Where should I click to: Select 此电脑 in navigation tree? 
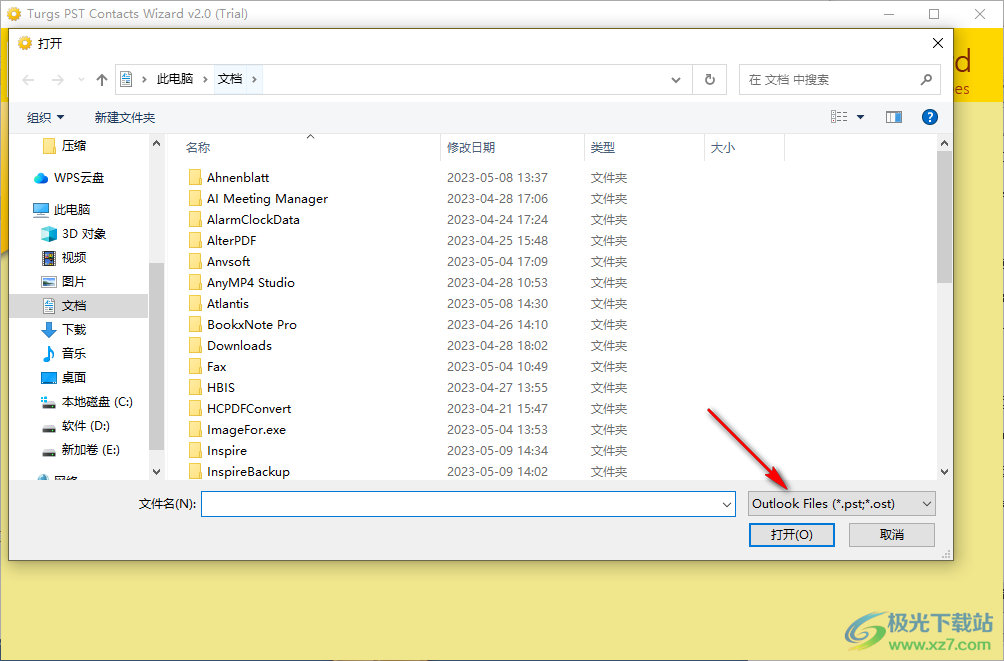[61, 209]
